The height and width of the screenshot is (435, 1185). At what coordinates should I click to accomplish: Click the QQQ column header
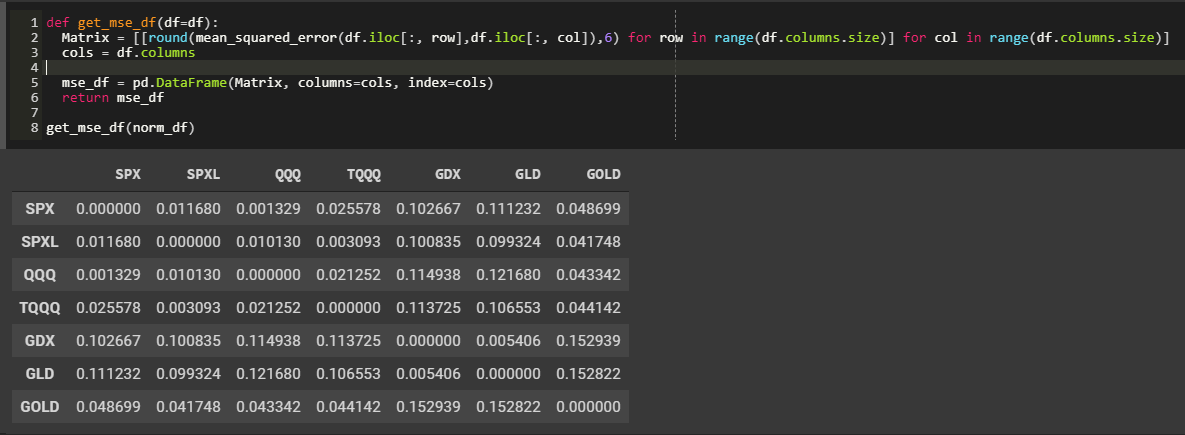(288, 174)
